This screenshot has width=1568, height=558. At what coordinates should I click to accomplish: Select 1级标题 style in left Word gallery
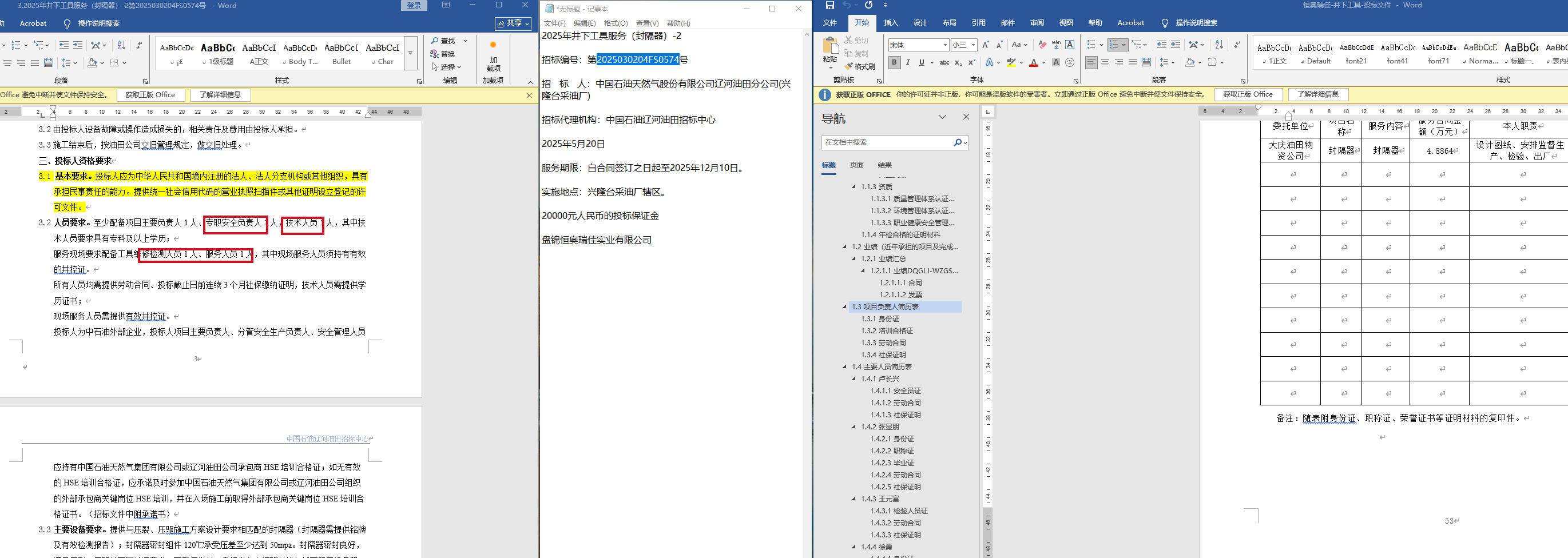(x=217, y=53)
